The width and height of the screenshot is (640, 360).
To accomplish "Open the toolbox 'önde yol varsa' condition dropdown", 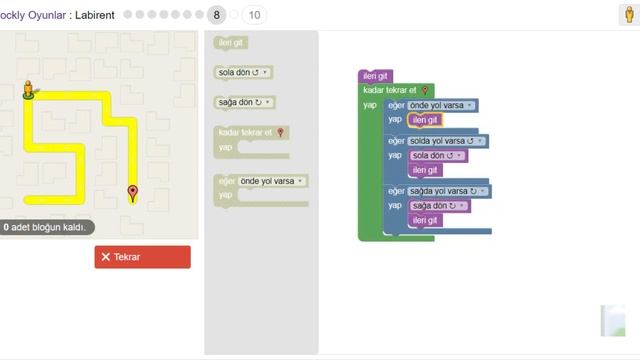I will pyautogui.click(x=272, y=181).
